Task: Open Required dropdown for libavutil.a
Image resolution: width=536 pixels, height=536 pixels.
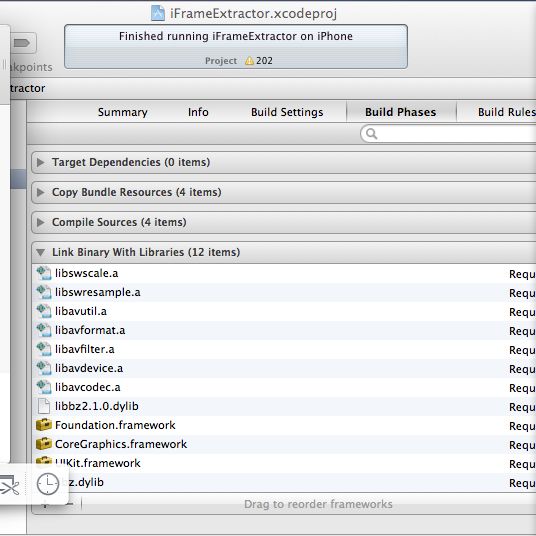Action: [x=522, y=312]
